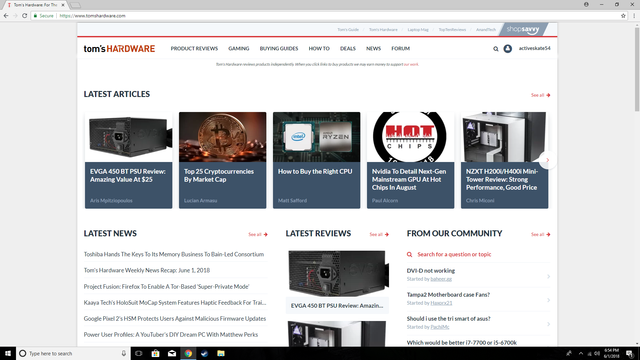640x360 pixels.
Task: Launch Microsoft Store from the taskbar
Action: click(x=155, y=353)
